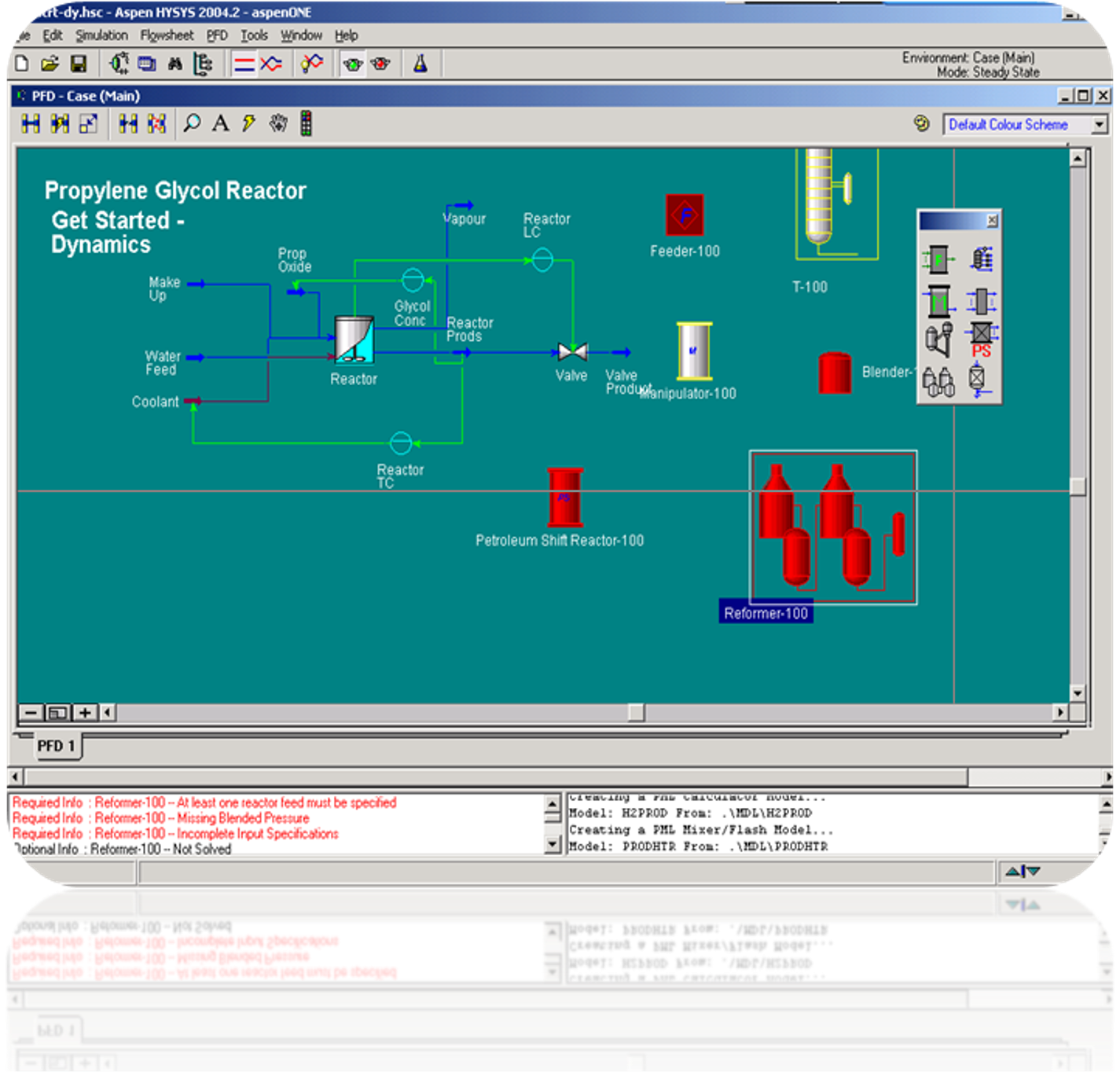The height and width of the screenshot is (1072, 1120).
Task: Select the Reformer-100 unit on the flowsheet
Action: tap(833, 527)
